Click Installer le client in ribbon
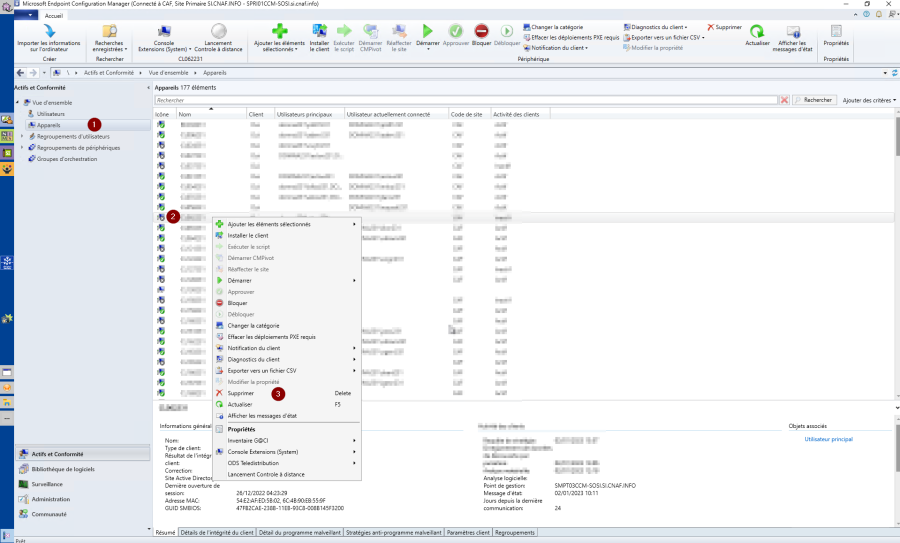The image size is (900, 543). (x=319, y=38)
